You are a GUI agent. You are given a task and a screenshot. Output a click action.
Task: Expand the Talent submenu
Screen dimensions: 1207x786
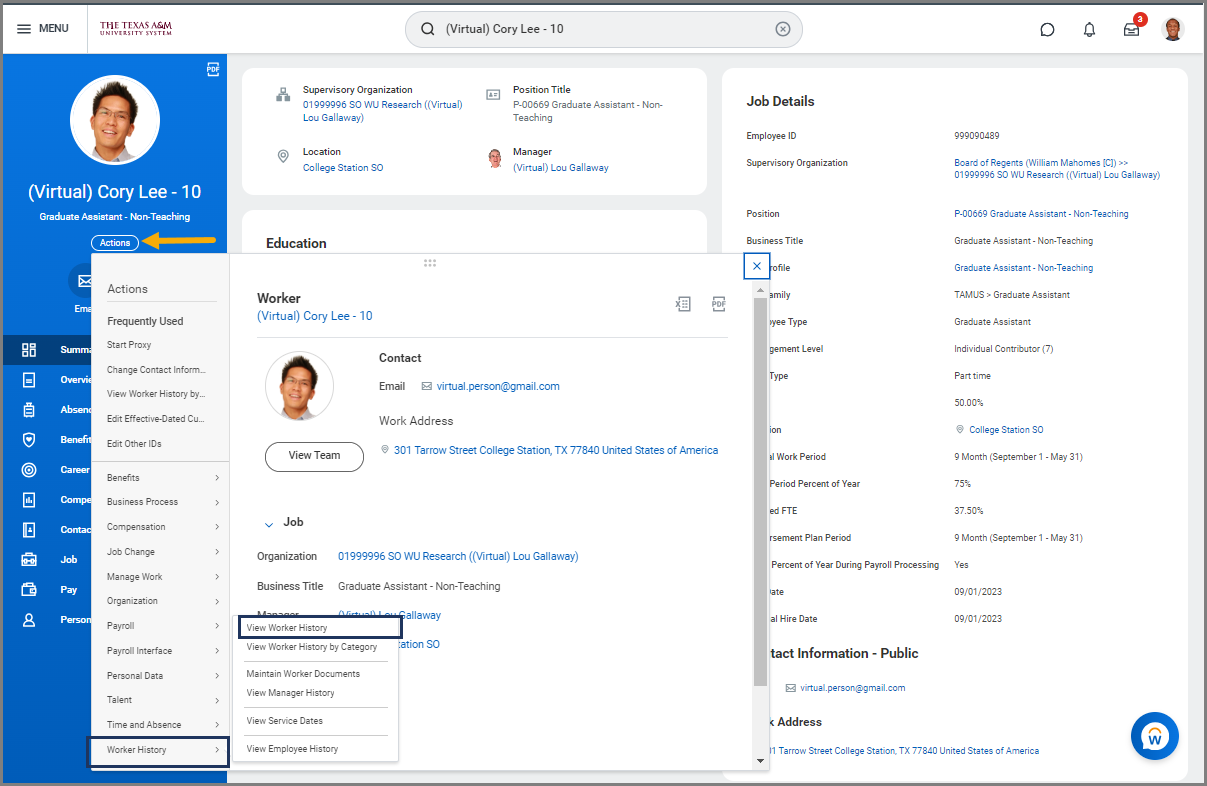pyautogui.click(x=162, y=700)
